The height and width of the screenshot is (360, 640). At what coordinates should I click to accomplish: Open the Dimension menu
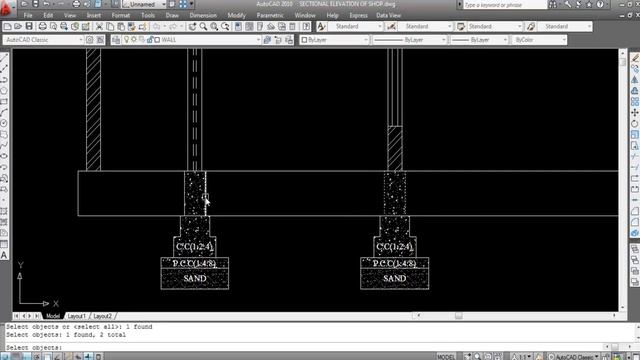tap(203, 16)
